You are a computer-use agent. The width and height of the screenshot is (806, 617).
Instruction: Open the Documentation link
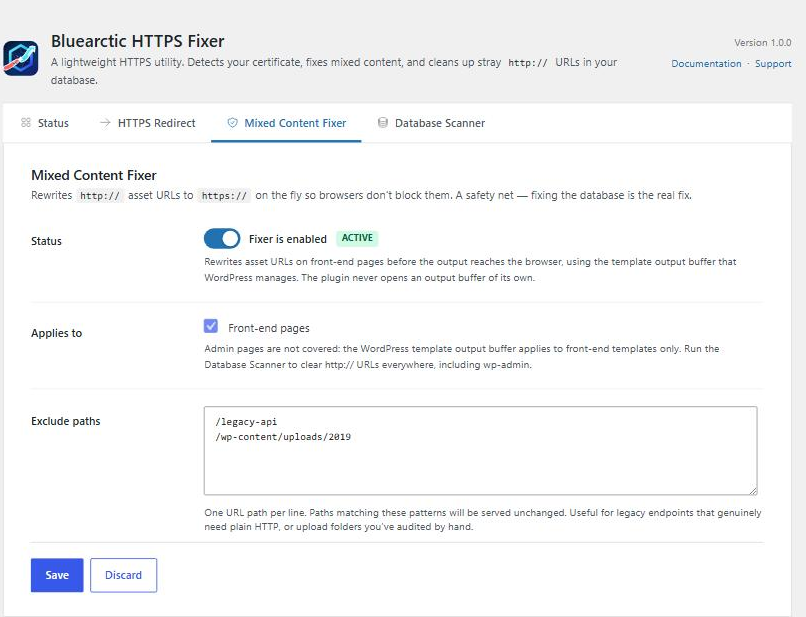(x=706, y=64)
